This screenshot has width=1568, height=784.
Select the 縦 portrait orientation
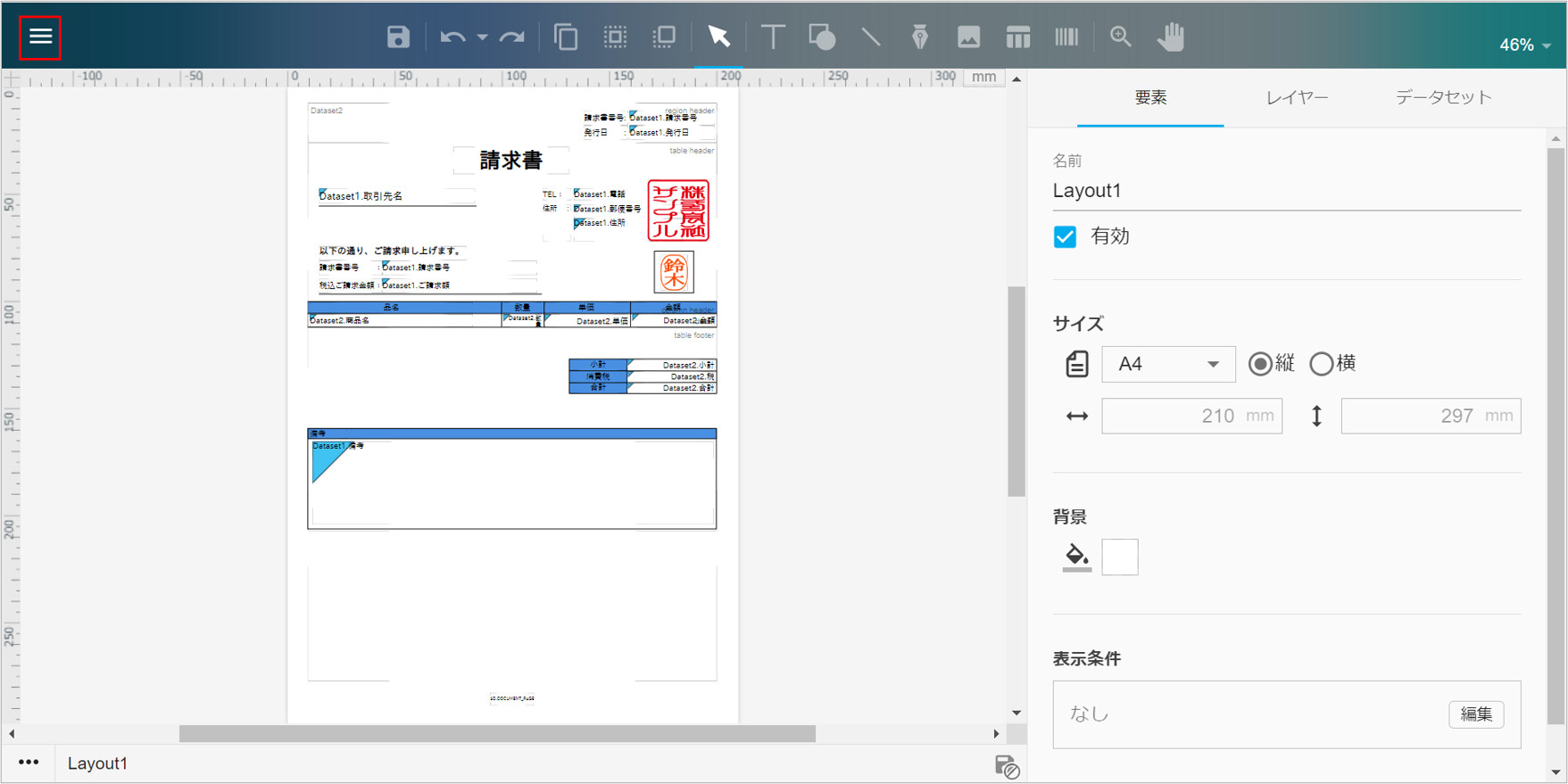pyautogui.click(x=1260, y=364)
